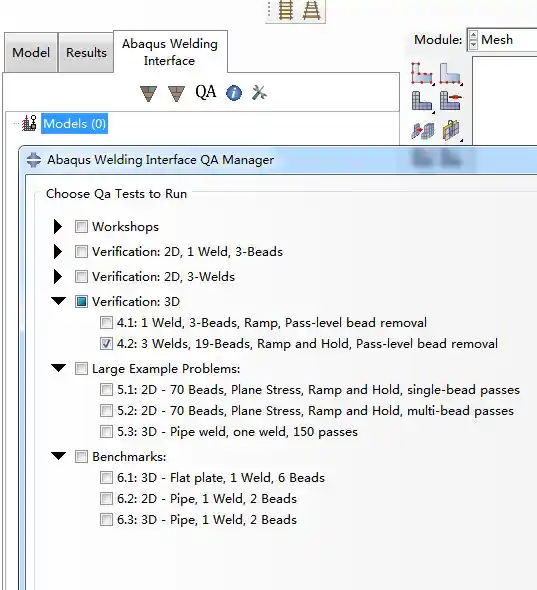Click the 'Module:' label
The height and width of the screenshot is (590, 537).
(438, 40)
